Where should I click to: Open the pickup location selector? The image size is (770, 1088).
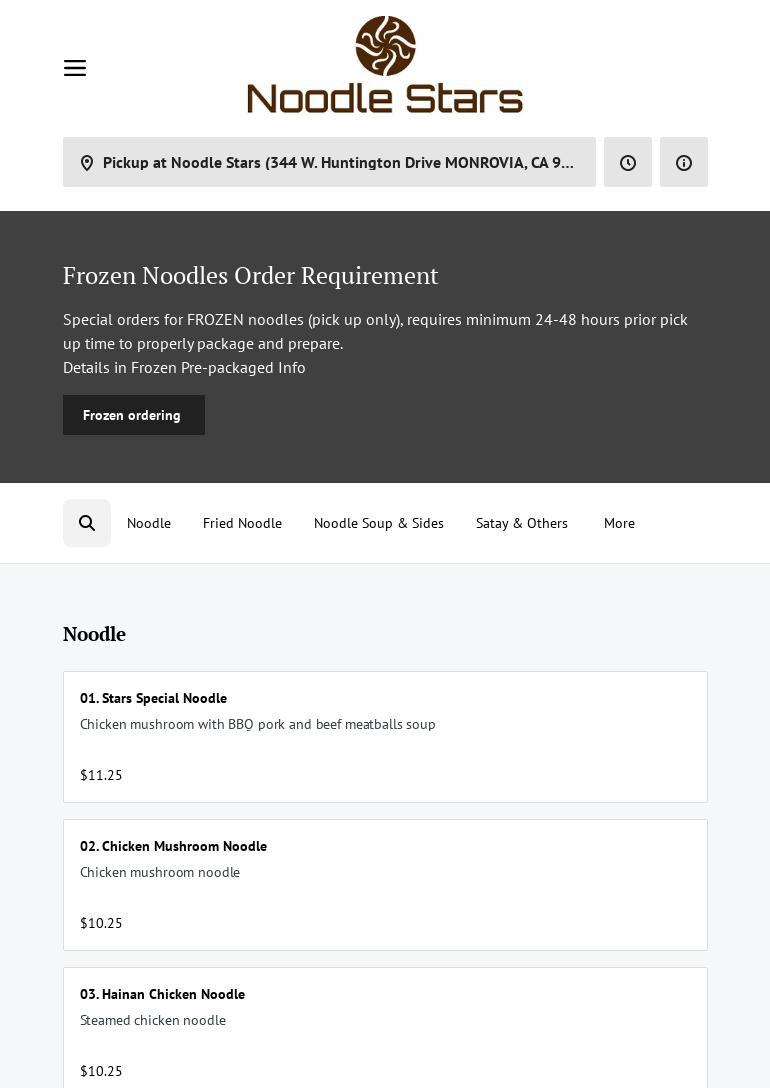click(x=338, y=163)
